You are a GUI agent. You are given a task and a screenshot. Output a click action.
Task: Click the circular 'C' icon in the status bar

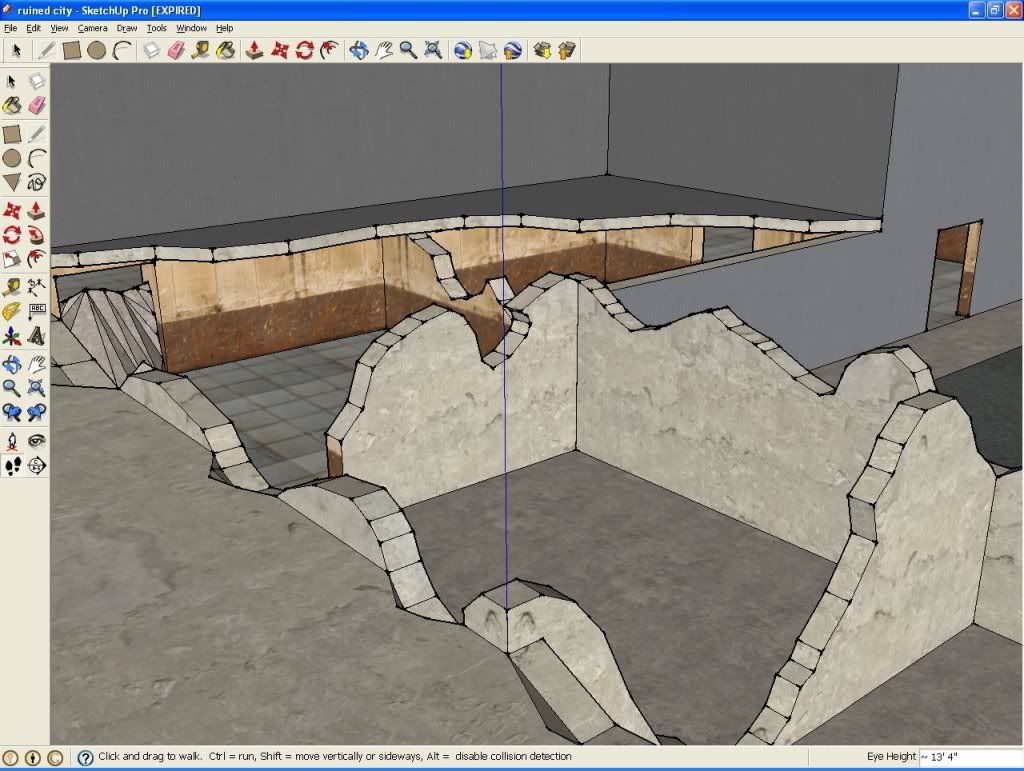[x=56, y=757]
